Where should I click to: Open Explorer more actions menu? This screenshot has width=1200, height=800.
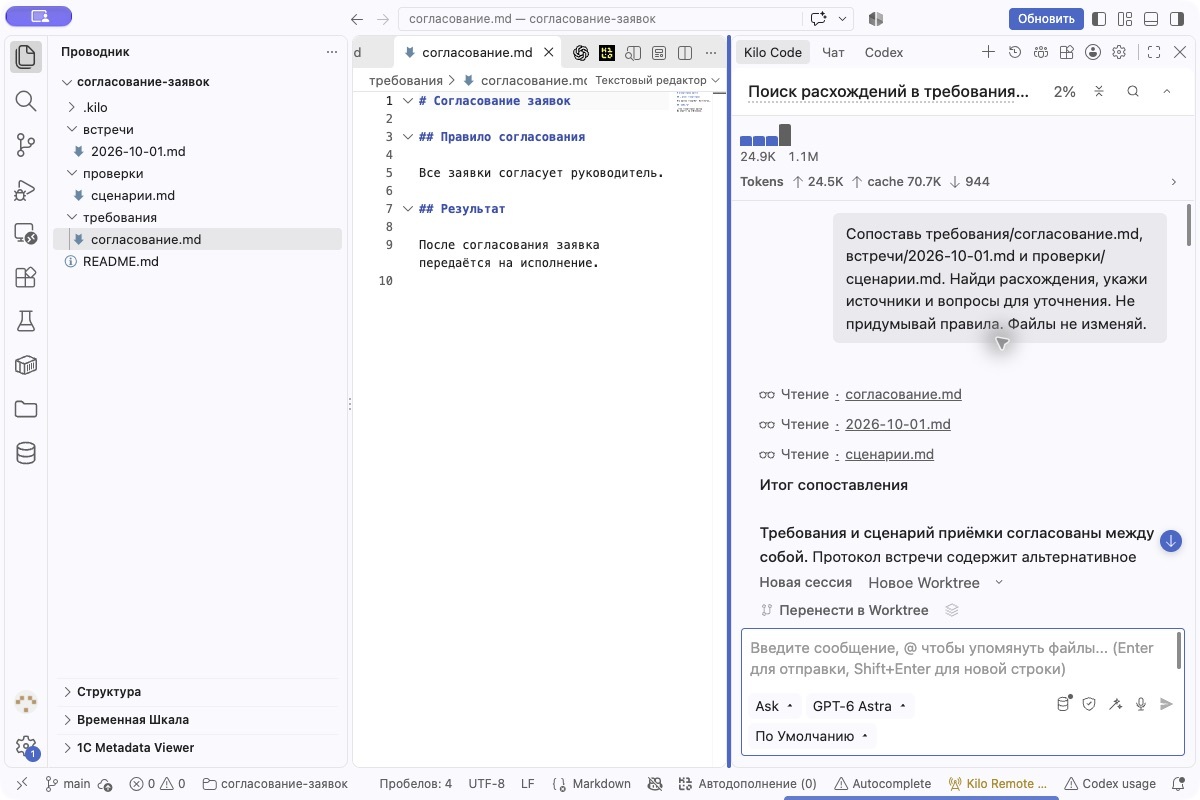pyautogui.click(x=332, y=52)
